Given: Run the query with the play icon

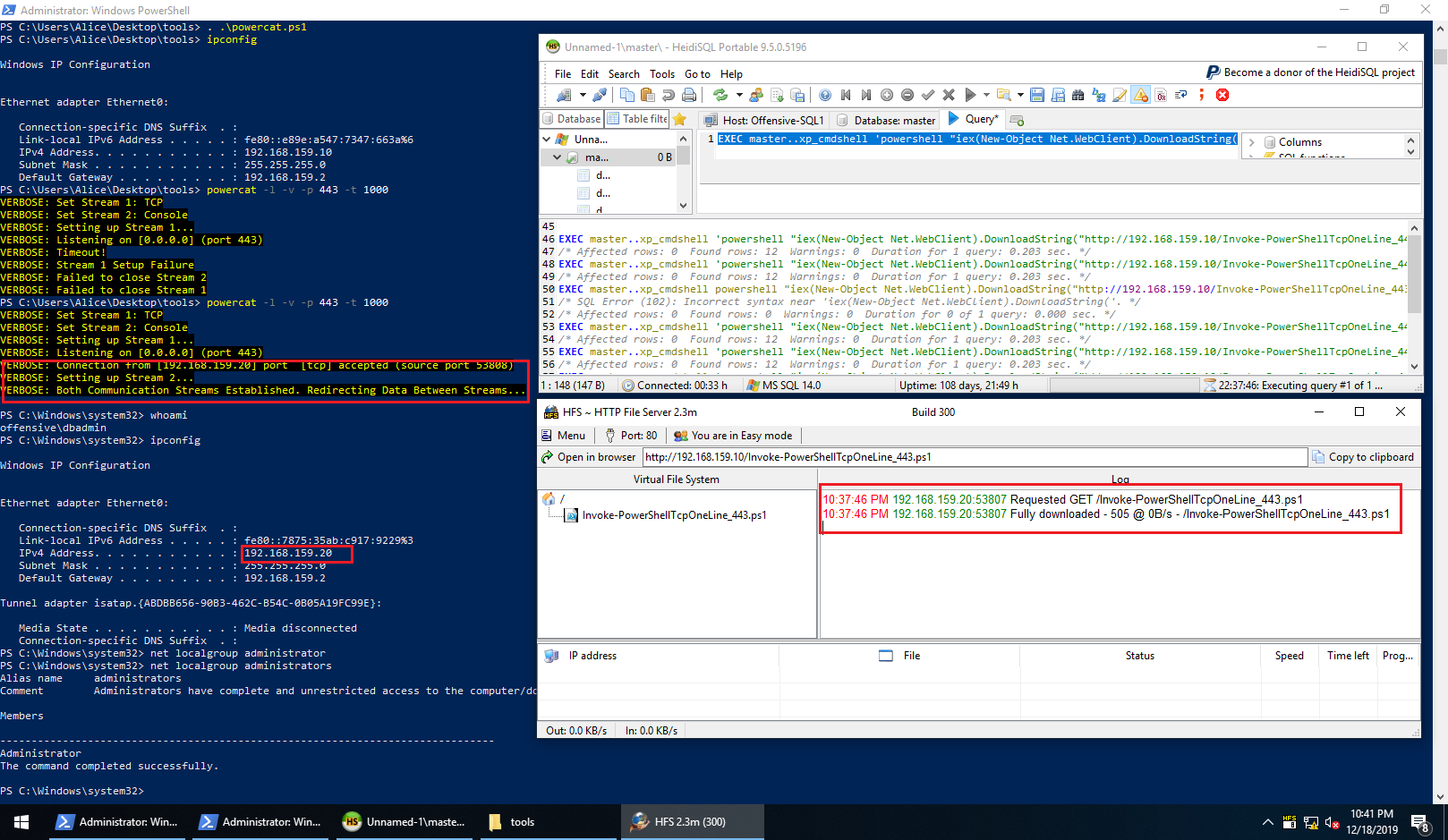Looking at the screenshot, I should (970, 95).
